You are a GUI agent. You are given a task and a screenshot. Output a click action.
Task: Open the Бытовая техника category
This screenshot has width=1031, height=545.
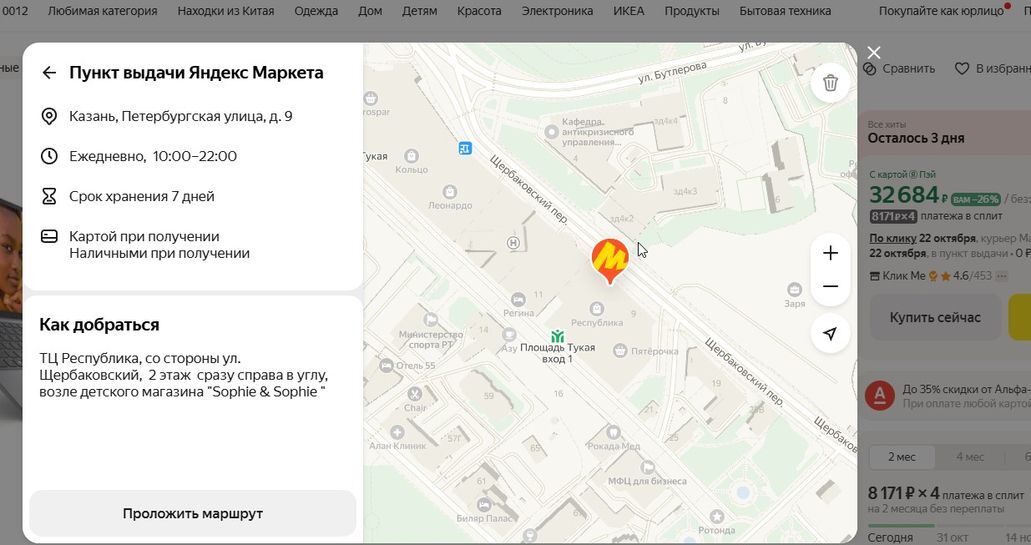coord(784,11)
